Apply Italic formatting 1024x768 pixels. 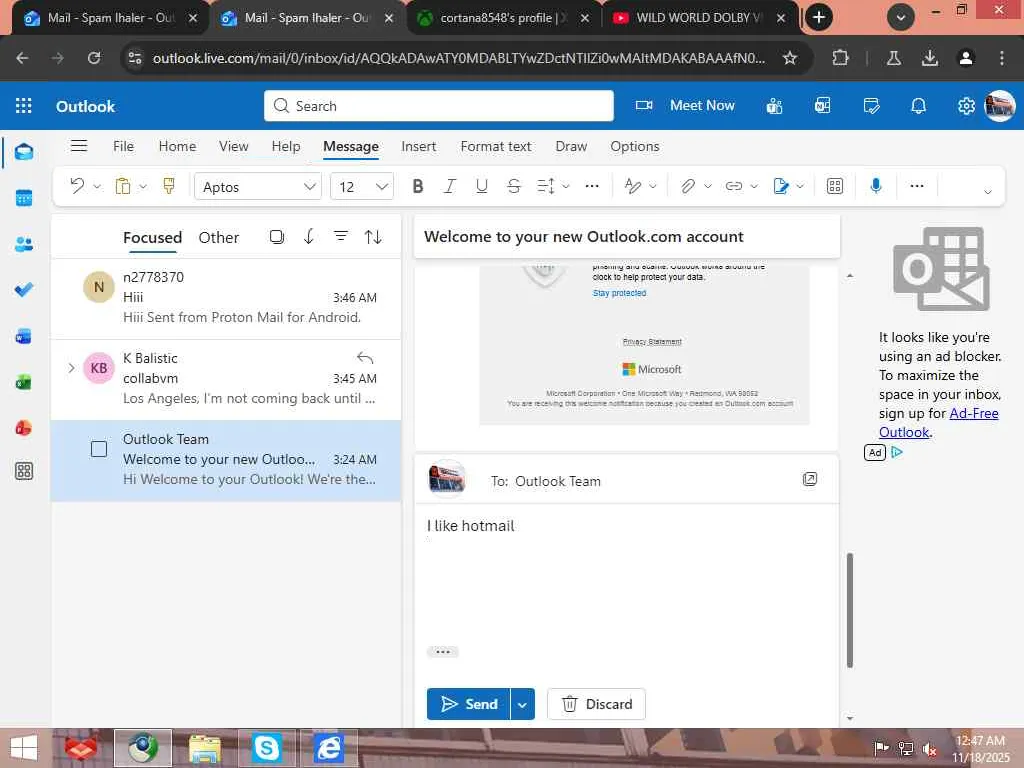click(449, 186)
